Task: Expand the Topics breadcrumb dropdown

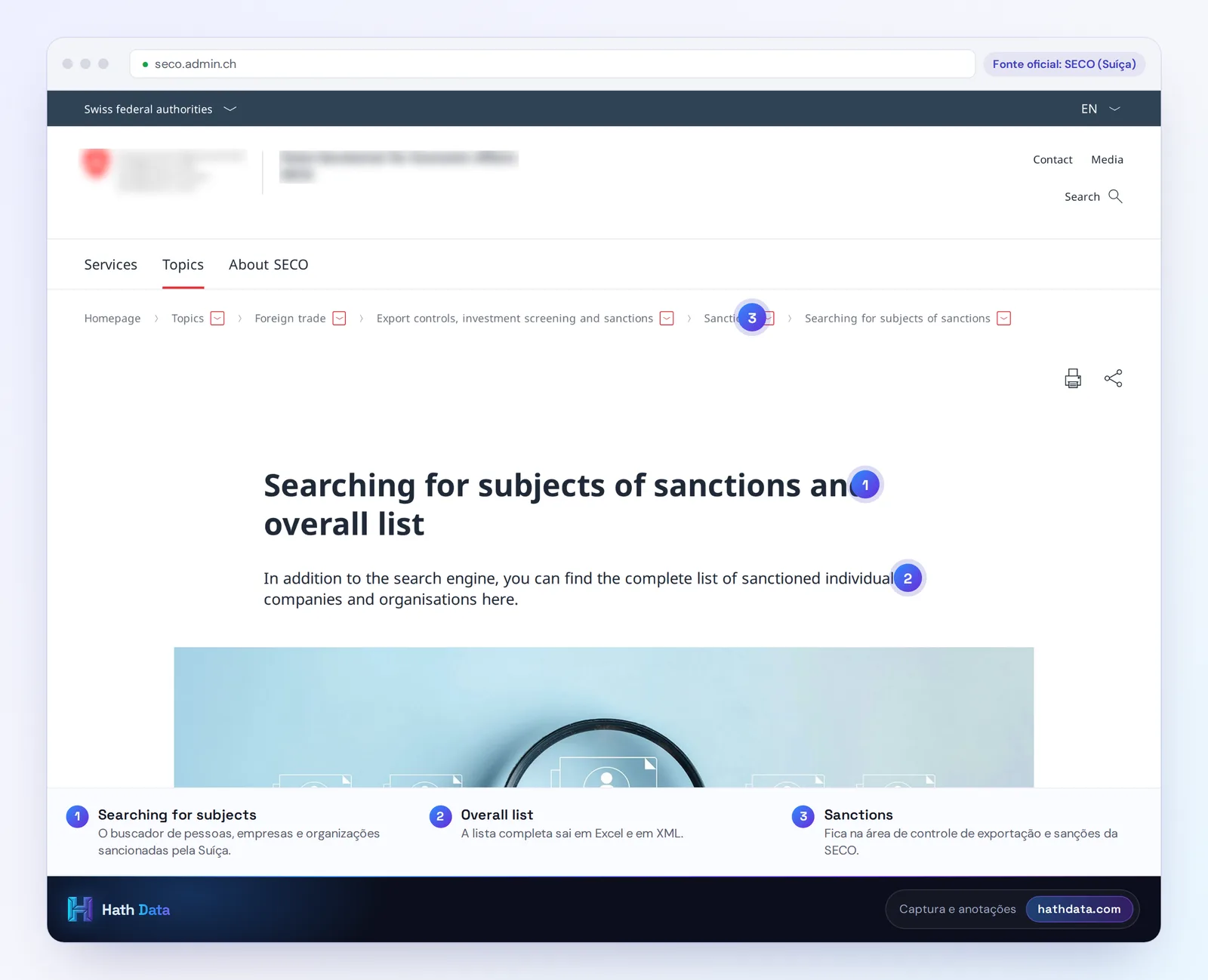Action: pos(217,318)
